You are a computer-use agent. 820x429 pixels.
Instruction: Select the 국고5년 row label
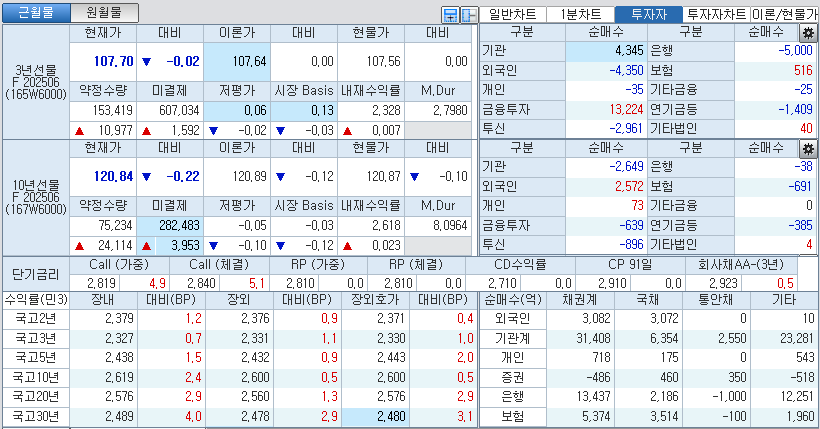[36, 358]
